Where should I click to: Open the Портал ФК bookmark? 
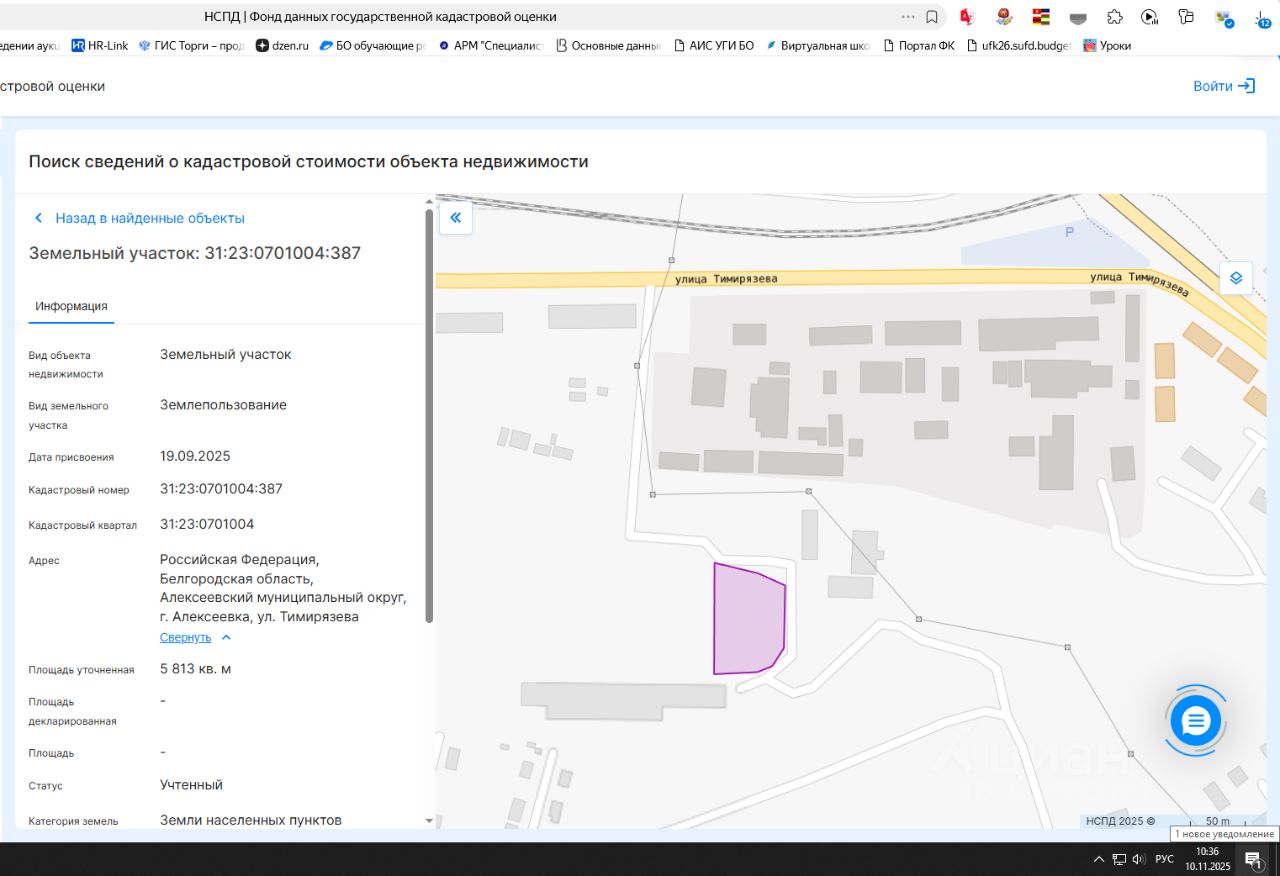pos(919,45)
